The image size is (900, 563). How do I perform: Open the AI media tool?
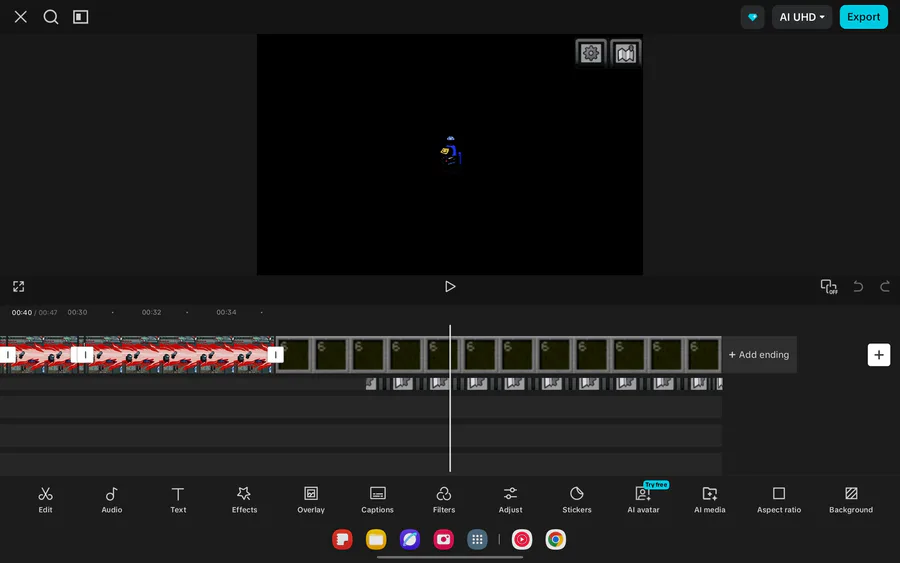tap(709, 500)
